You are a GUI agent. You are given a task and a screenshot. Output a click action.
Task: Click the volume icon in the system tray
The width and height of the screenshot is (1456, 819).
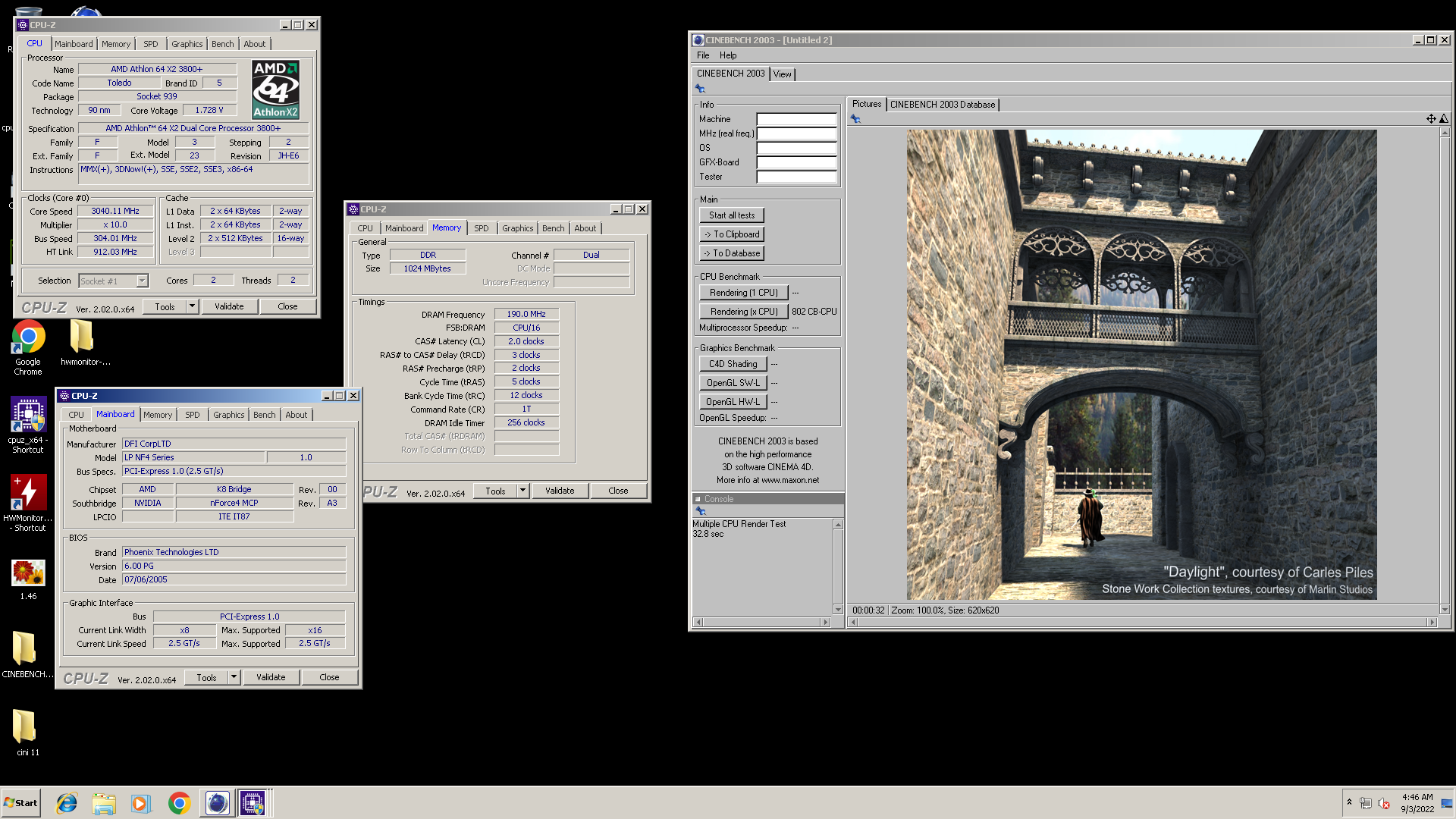1383,804
